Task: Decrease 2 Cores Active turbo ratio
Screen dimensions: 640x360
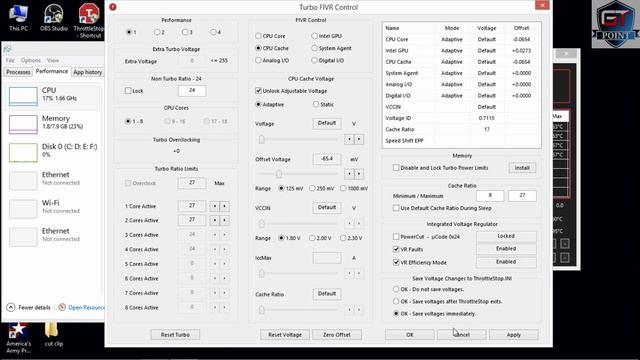Action: [x=215, y=220]
